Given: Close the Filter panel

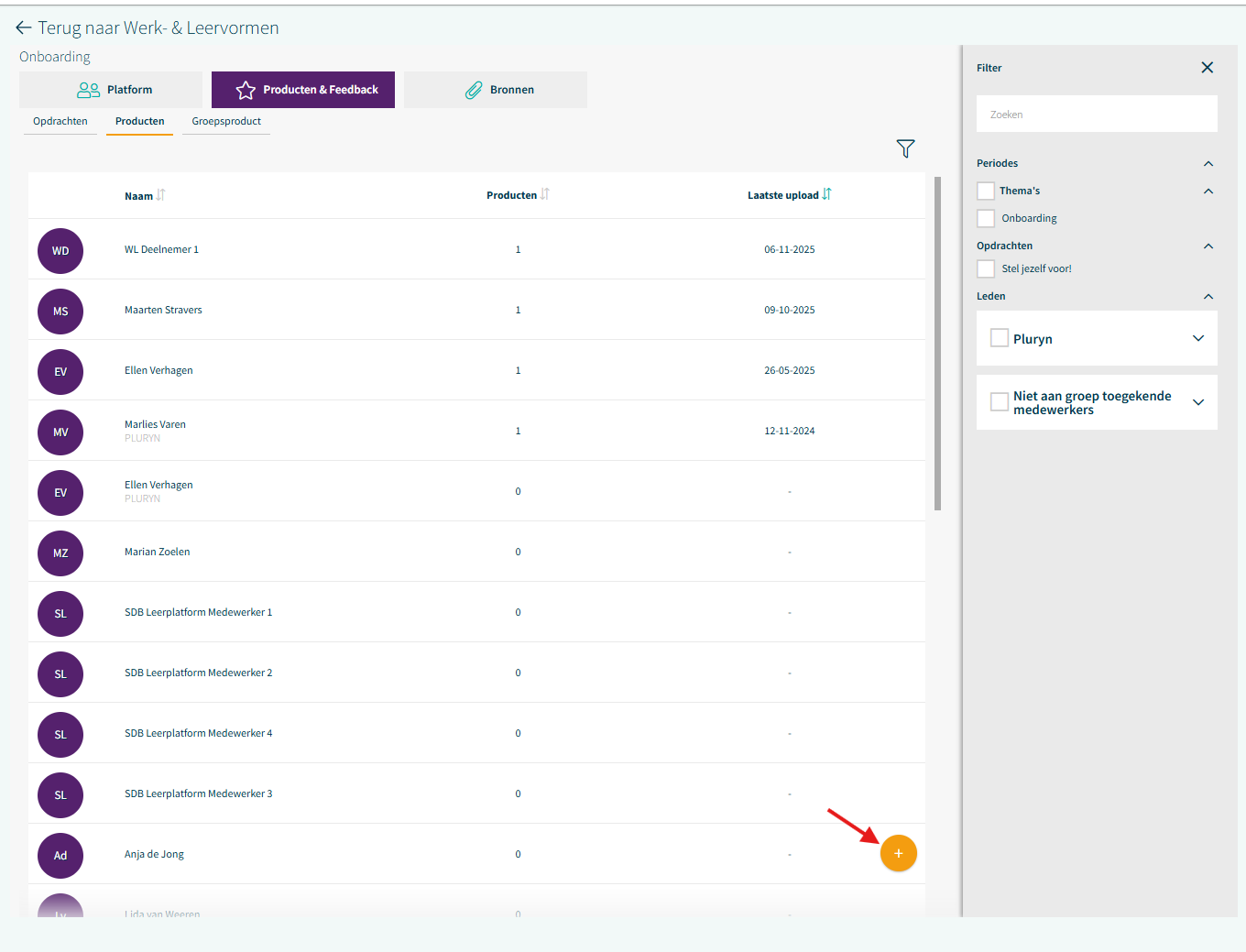Looking at the screenshot, I should tap(1207, 68).
